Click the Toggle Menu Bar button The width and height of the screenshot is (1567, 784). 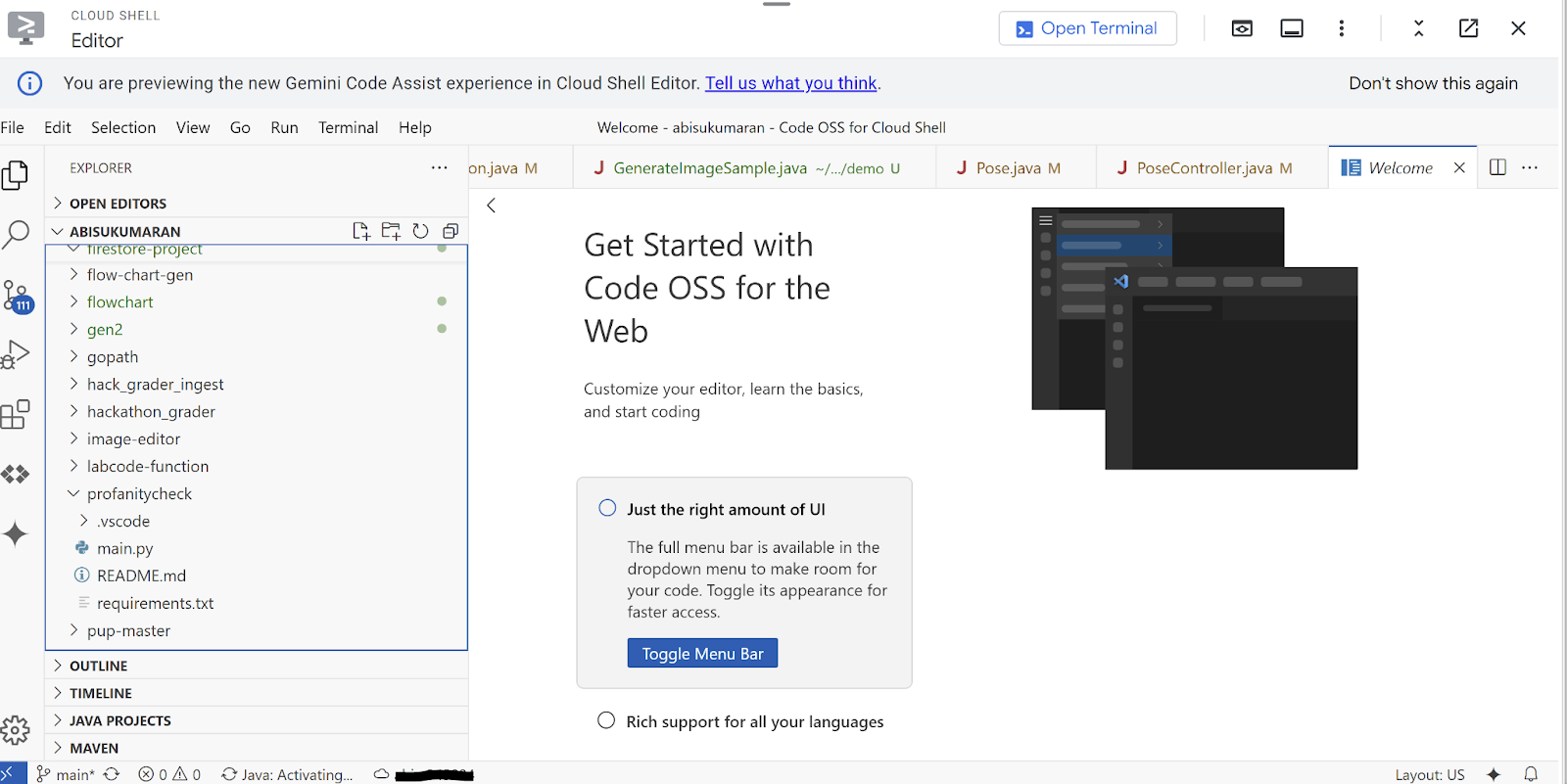coord(702,654)
